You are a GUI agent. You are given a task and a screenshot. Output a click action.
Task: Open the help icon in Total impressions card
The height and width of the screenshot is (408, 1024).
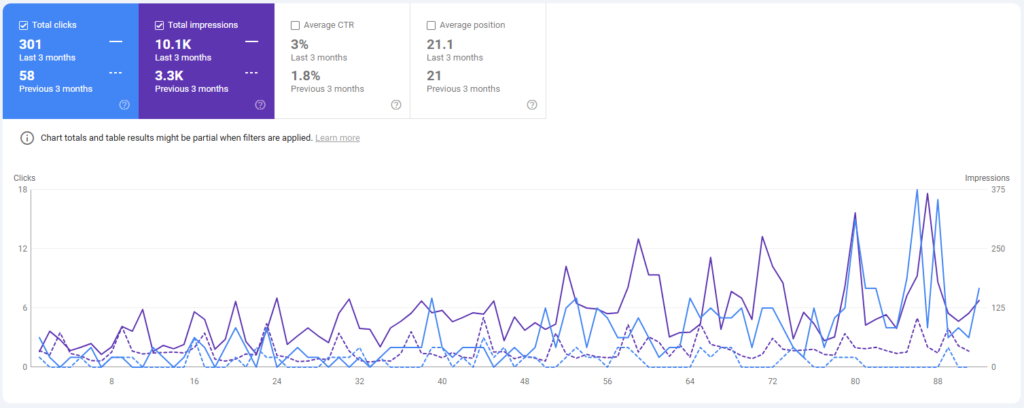260,104
